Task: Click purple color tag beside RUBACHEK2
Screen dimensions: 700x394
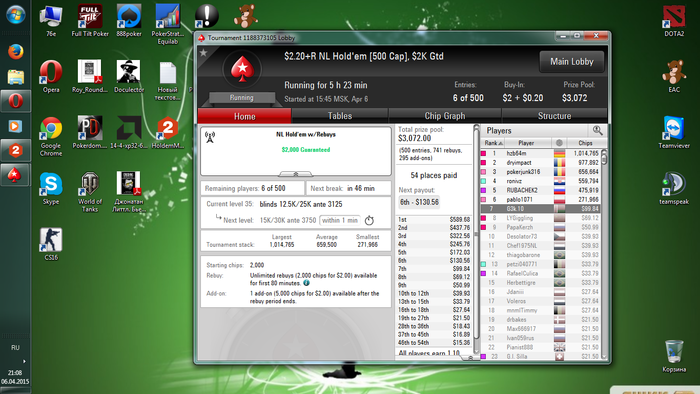Action: point(483,191)
